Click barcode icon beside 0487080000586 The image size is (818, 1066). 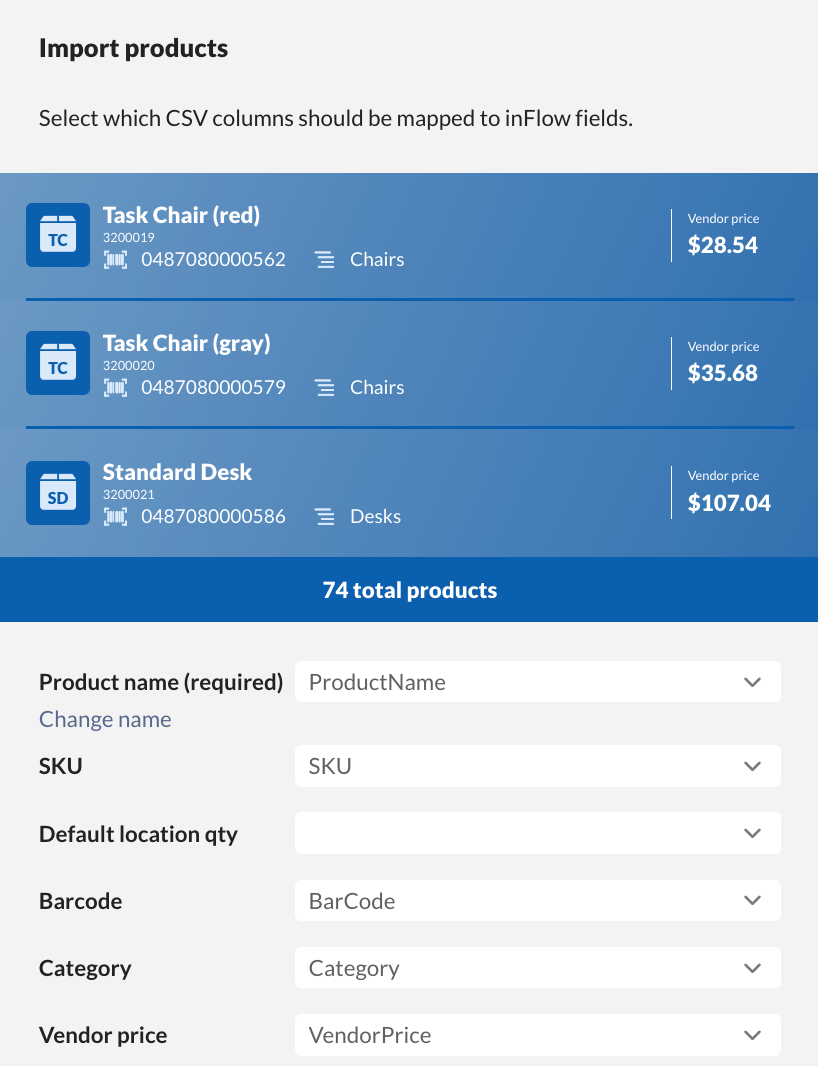pyautogui.click(x=116, y=517)
